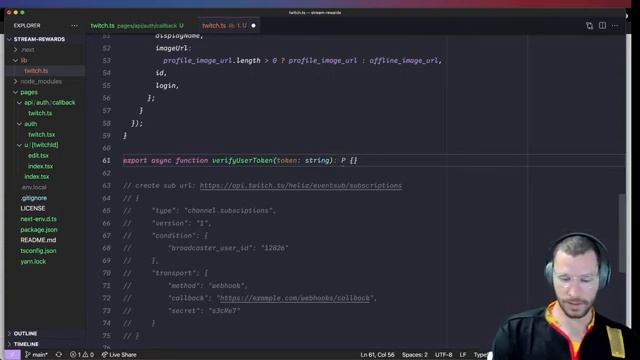
Task: Open the .env.local file
Action: pos(34,187)
